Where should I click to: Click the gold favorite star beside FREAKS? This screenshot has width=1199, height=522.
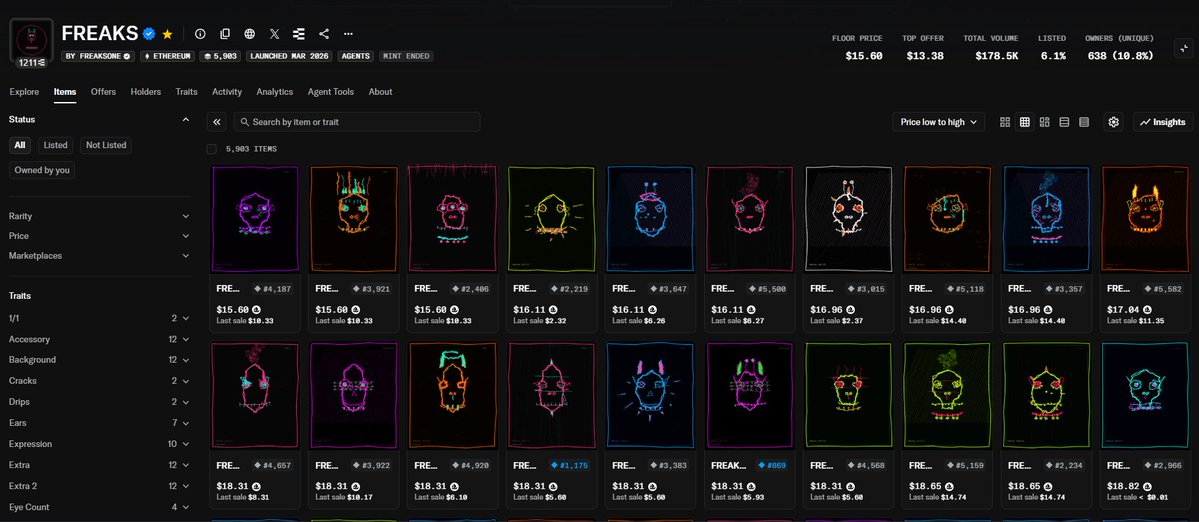167,34
